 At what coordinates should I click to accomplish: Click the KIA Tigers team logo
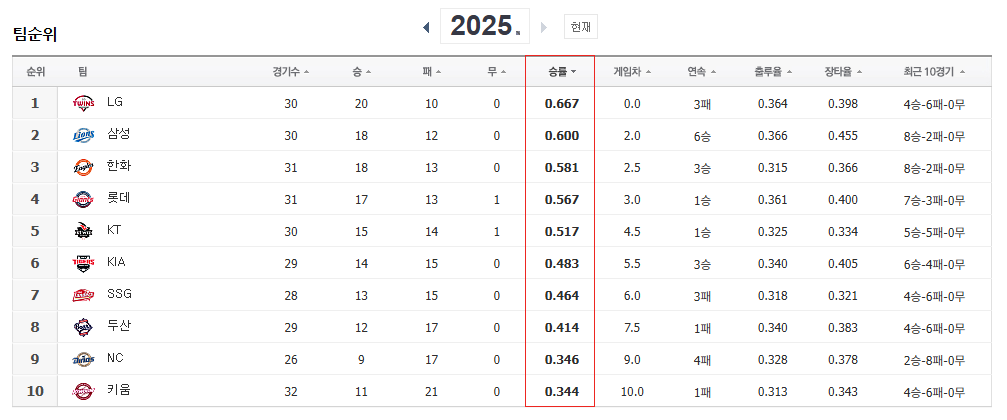[83, 263]
